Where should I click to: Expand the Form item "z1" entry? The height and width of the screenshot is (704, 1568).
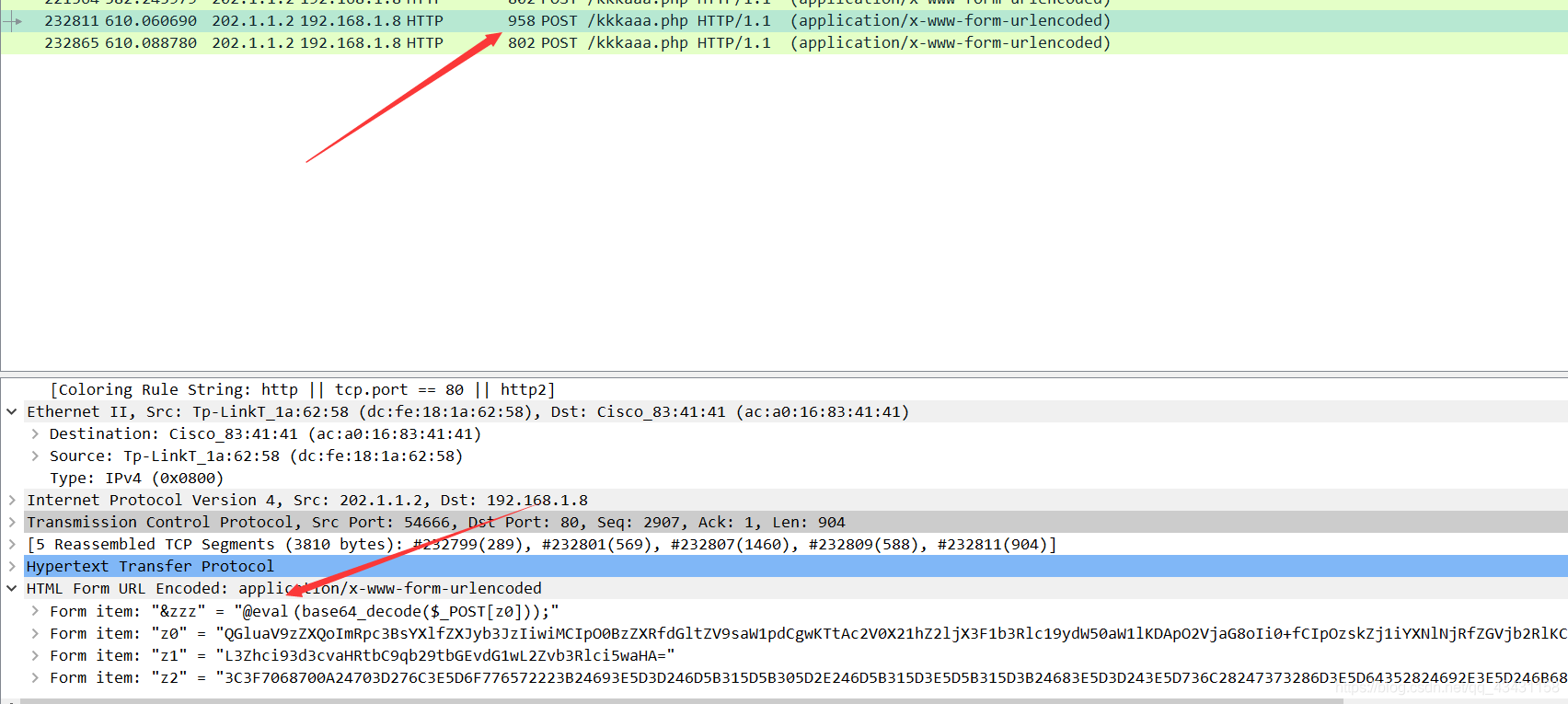pos(35,655)
